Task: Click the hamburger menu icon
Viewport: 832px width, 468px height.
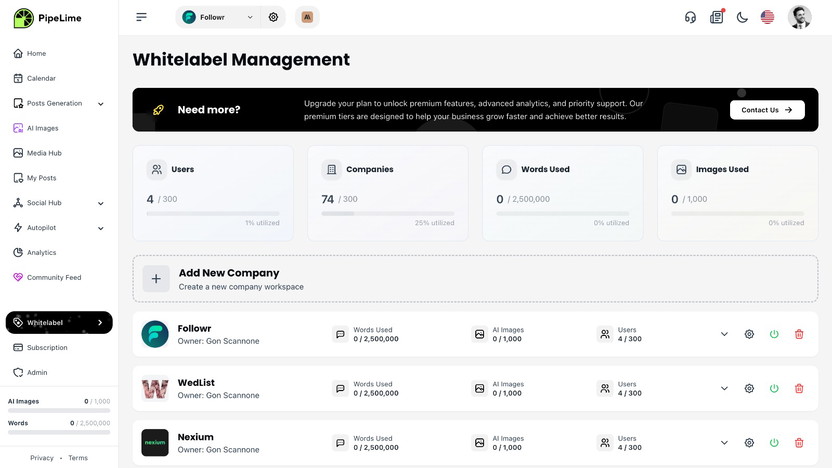Action: [142, 17]
